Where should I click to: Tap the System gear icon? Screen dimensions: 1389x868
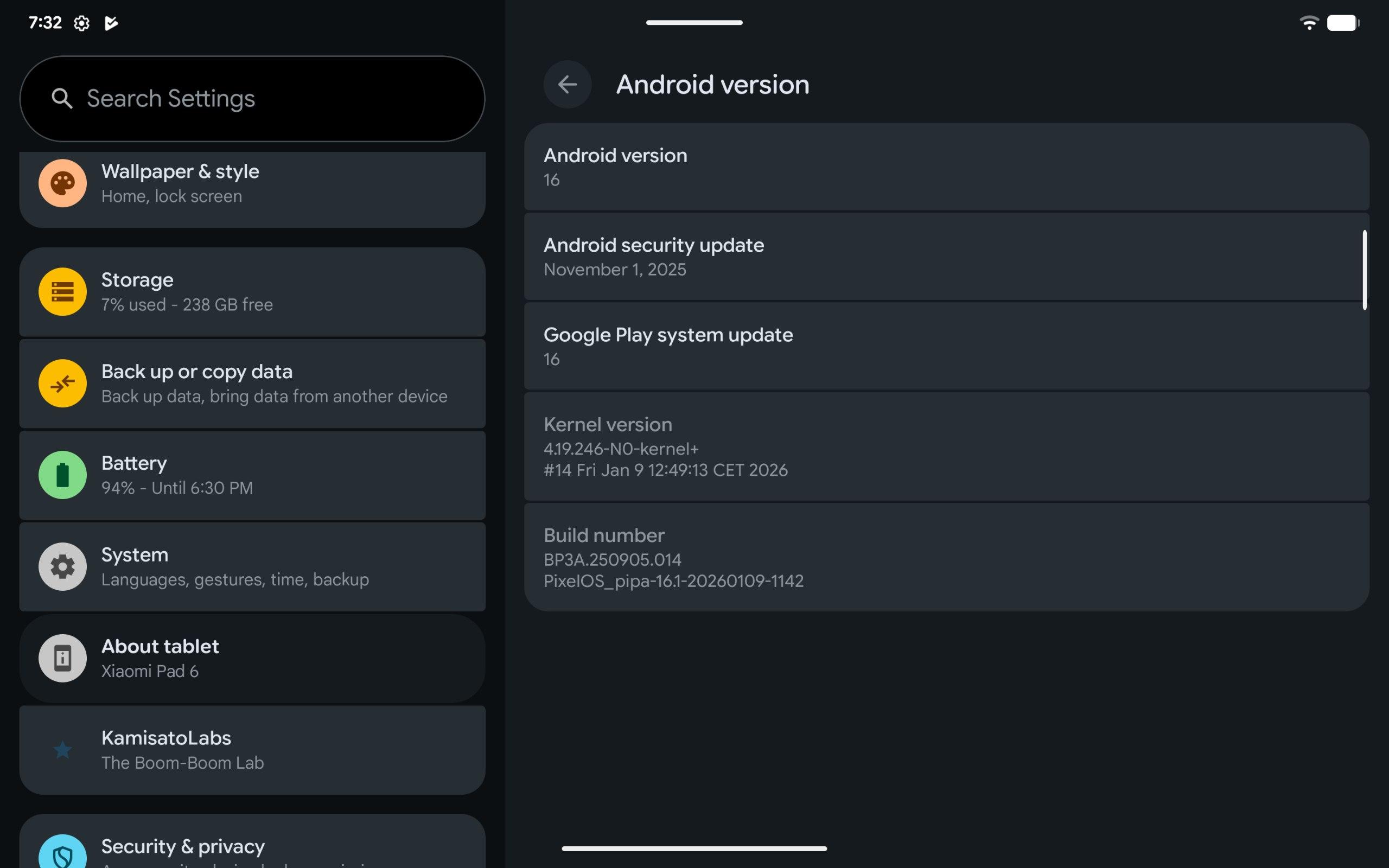pos(62,566)
